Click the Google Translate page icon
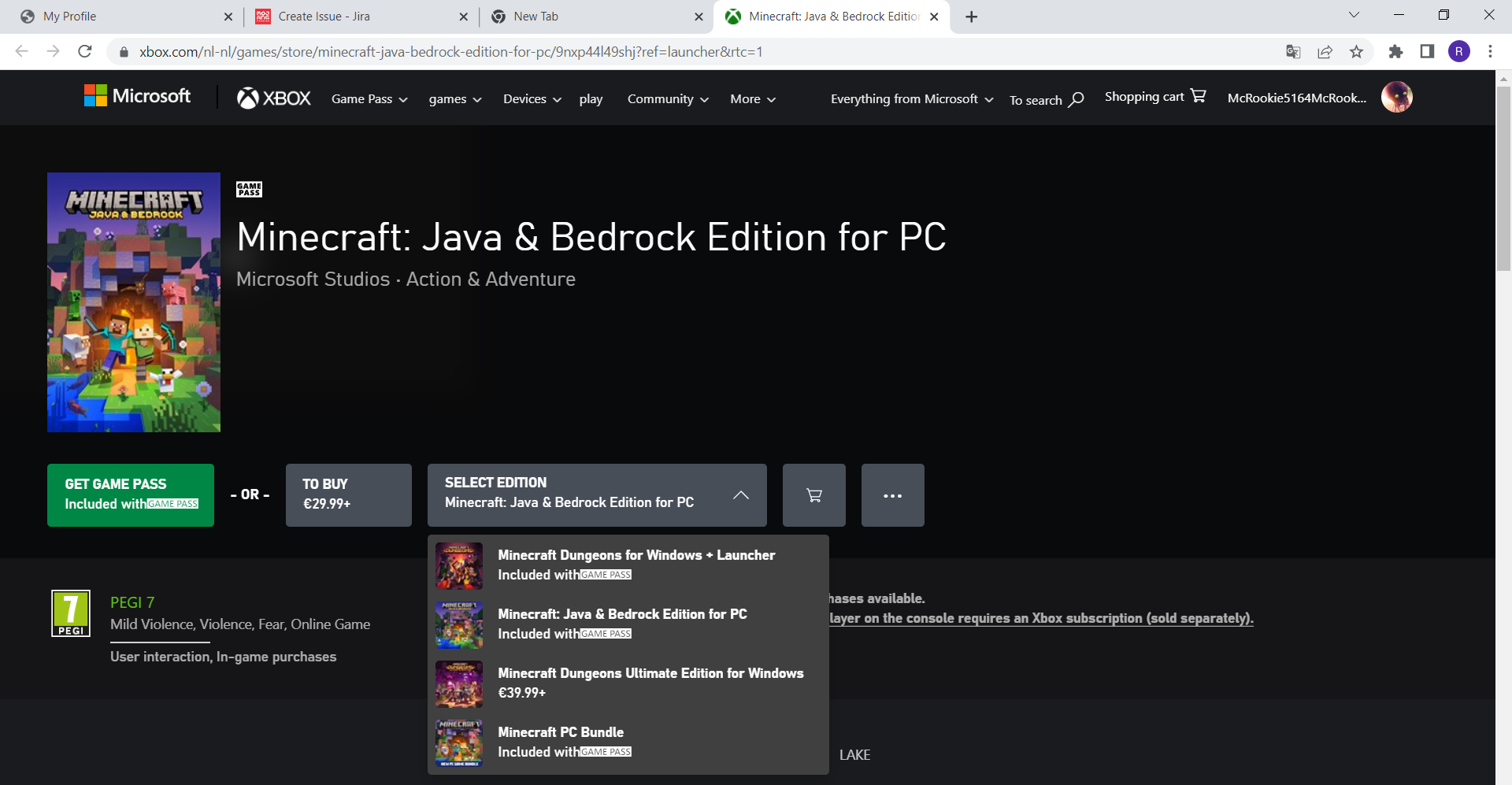 pyautogui.click(x=1293, y=52)
